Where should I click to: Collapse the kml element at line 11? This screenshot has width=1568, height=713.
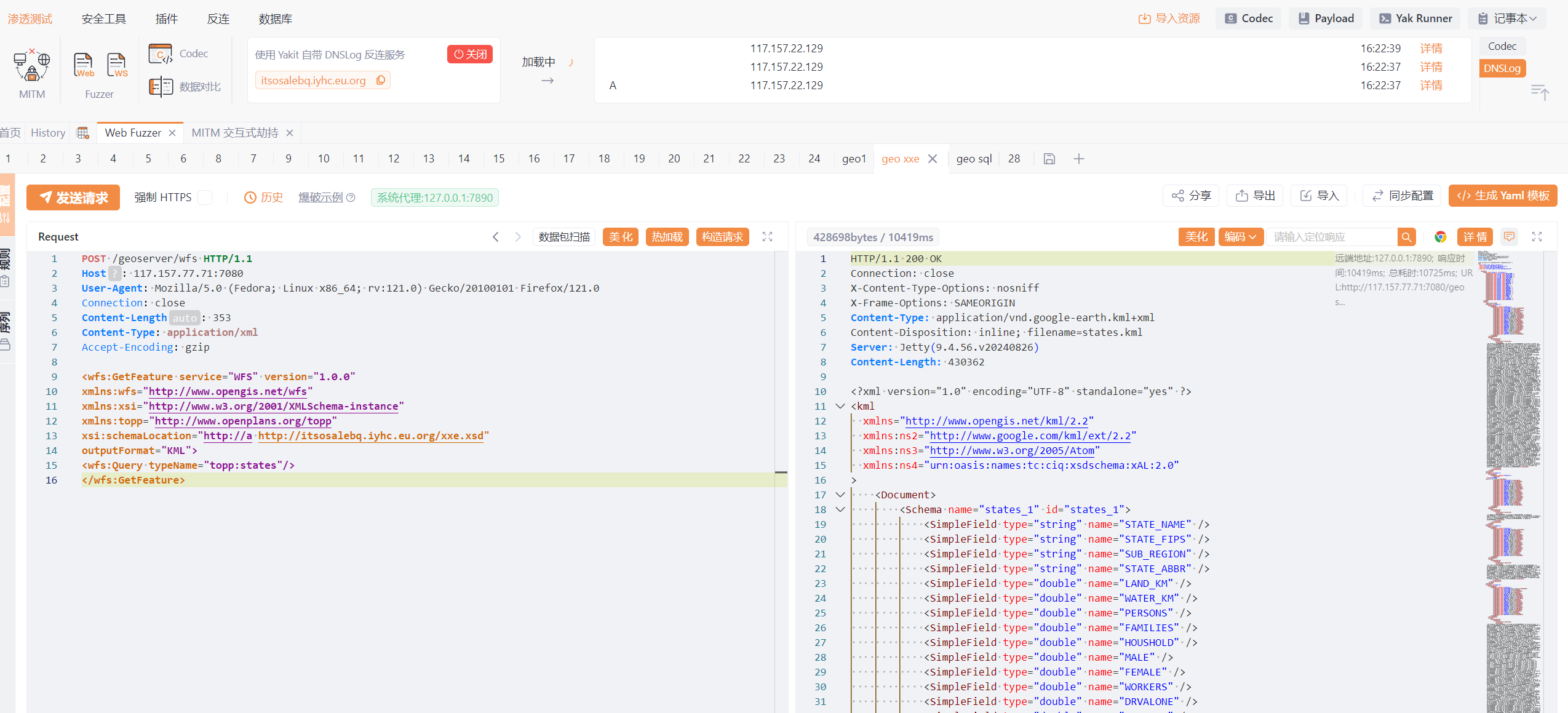tap(840, 406)
